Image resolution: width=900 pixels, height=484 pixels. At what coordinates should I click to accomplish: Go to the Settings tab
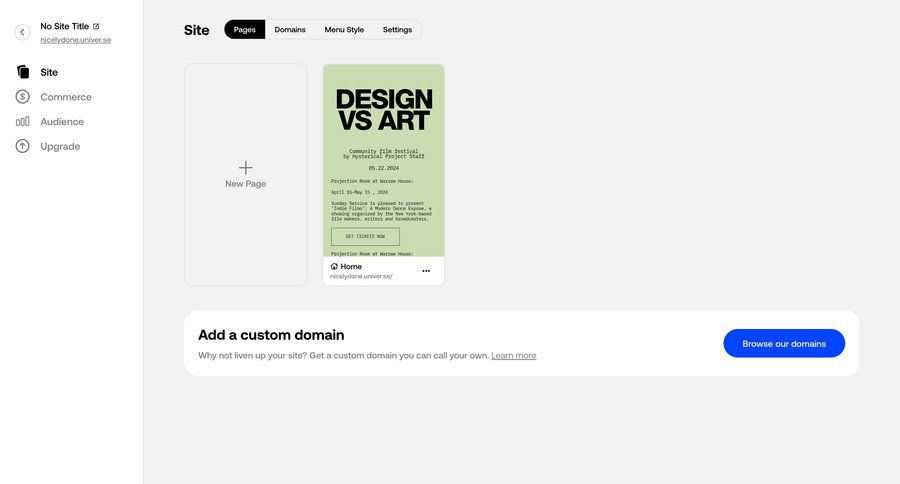point(397,30)
